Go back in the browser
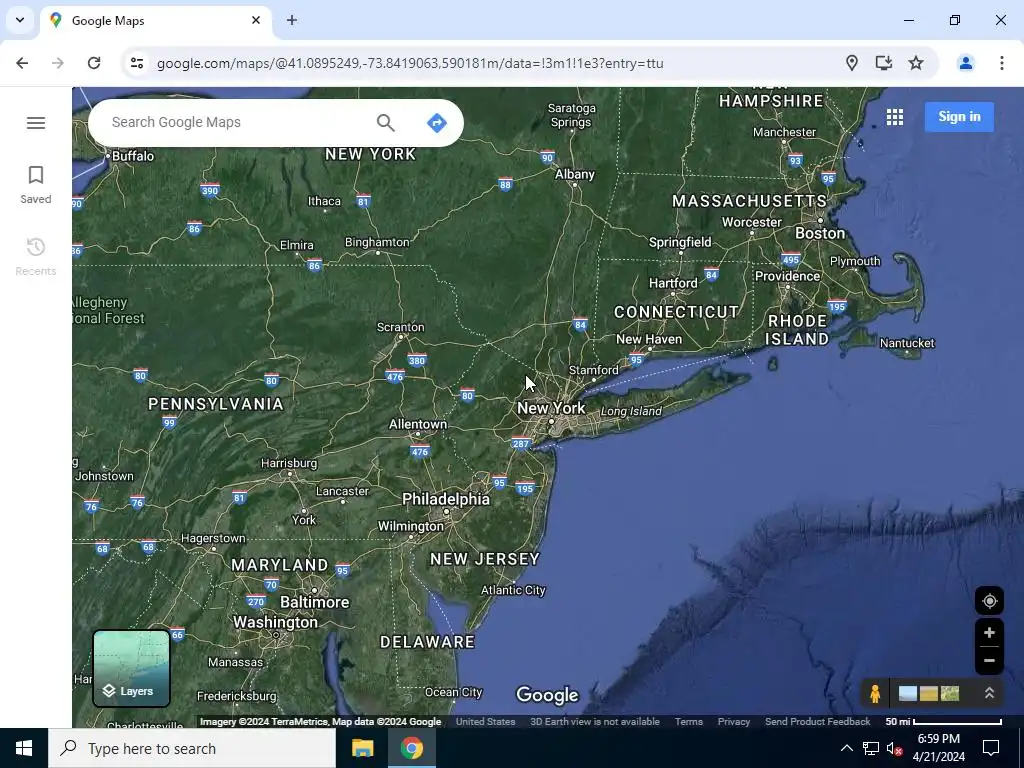 click(22, 63)
